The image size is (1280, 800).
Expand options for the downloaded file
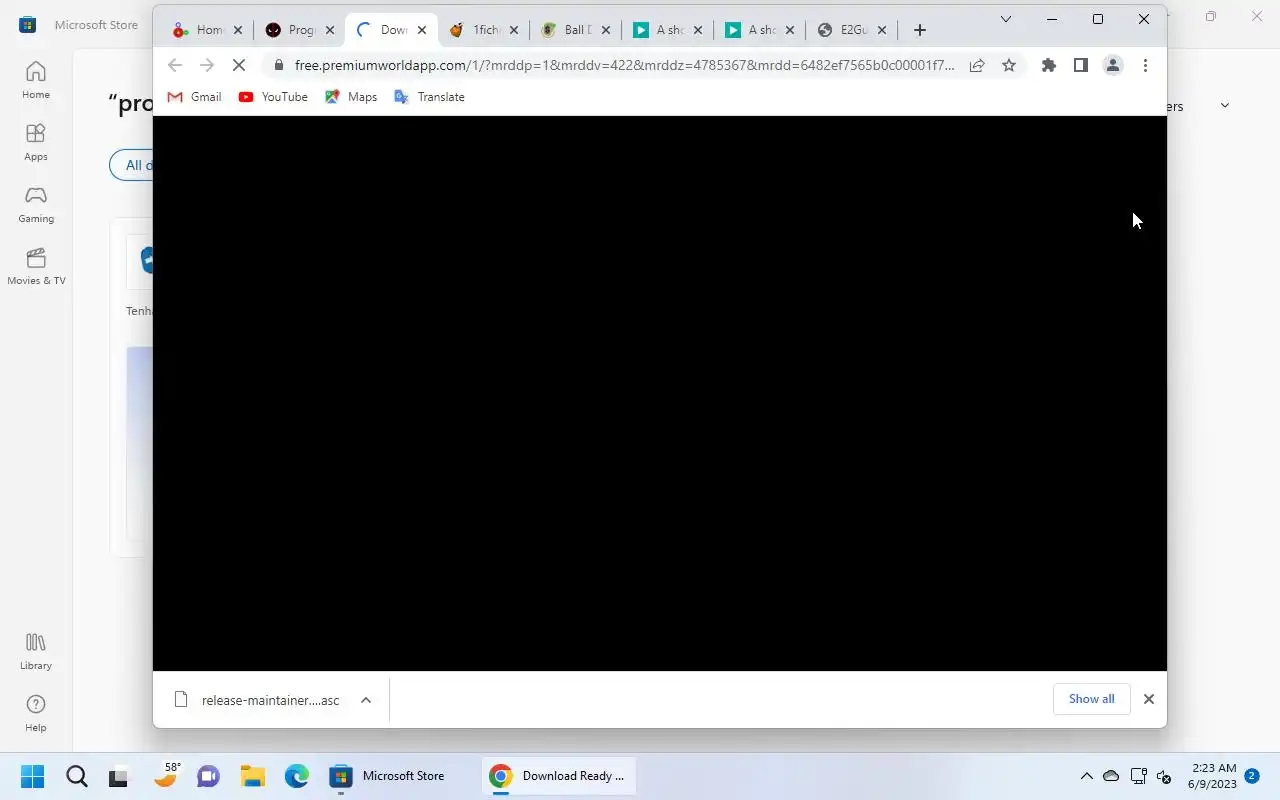click(366, 700)
